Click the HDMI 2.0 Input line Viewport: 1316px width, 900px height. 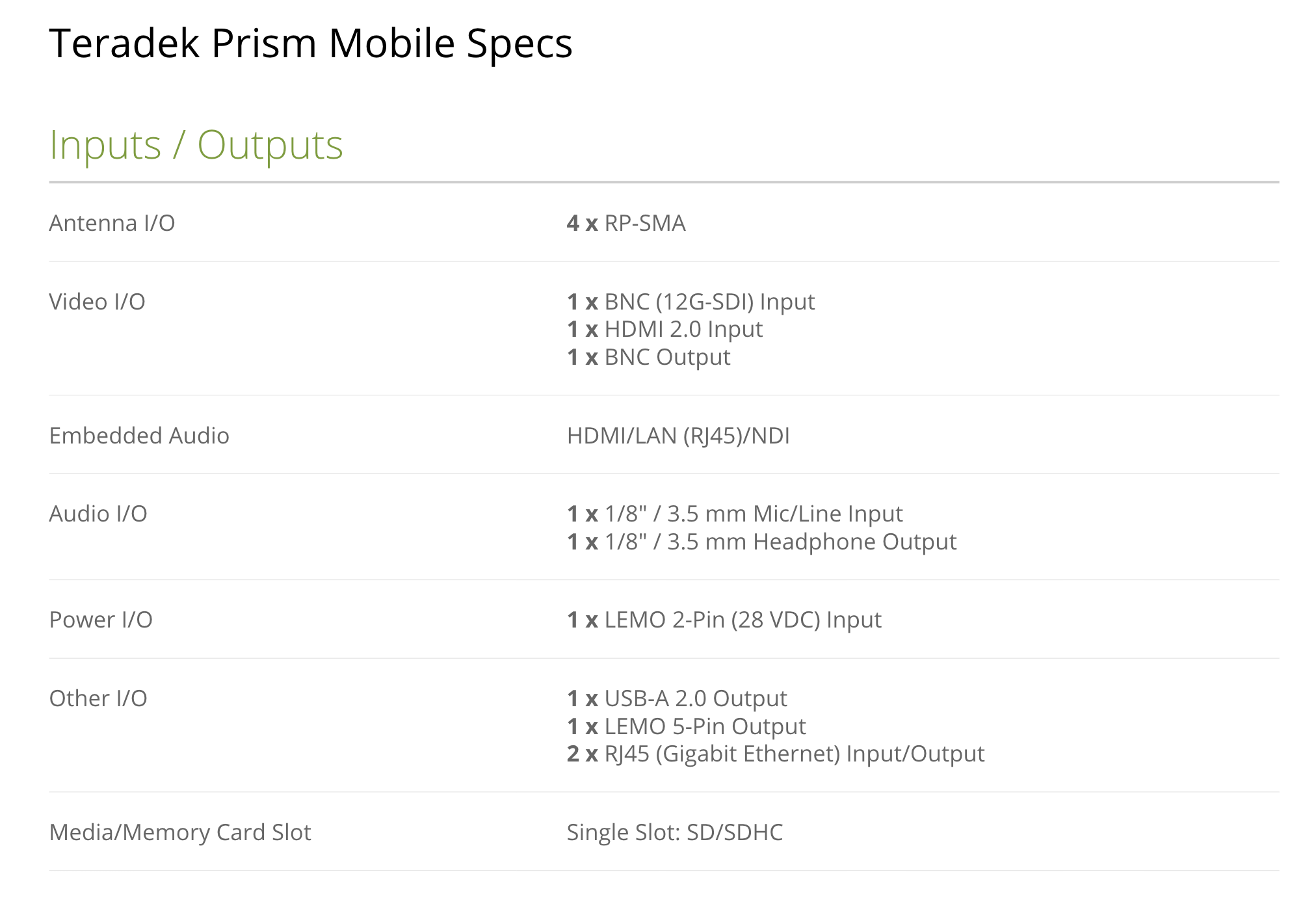[665, 329]
